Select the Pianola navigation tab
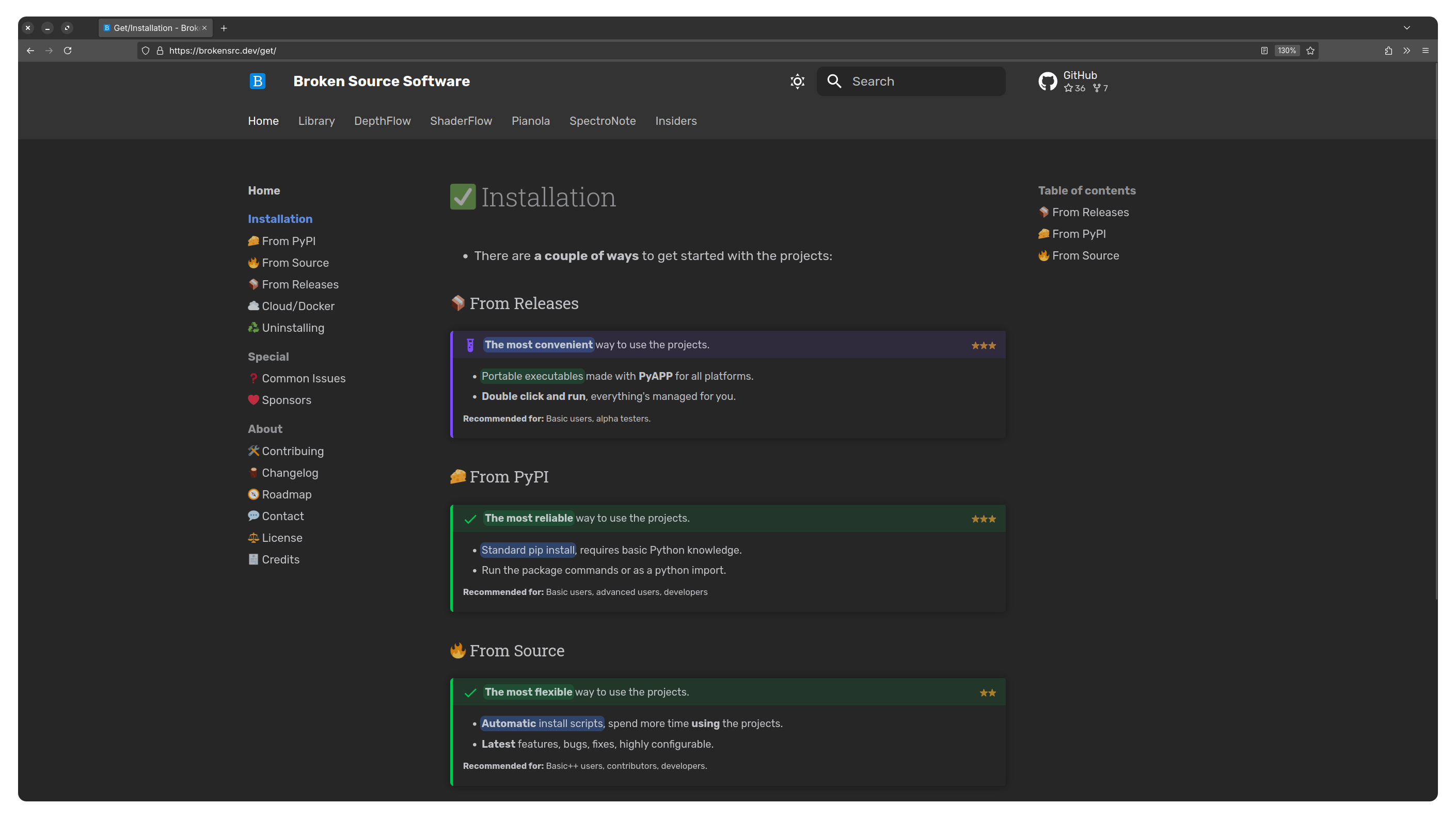The width and height of the screenshot is (1456, 821). pos(530,121)
